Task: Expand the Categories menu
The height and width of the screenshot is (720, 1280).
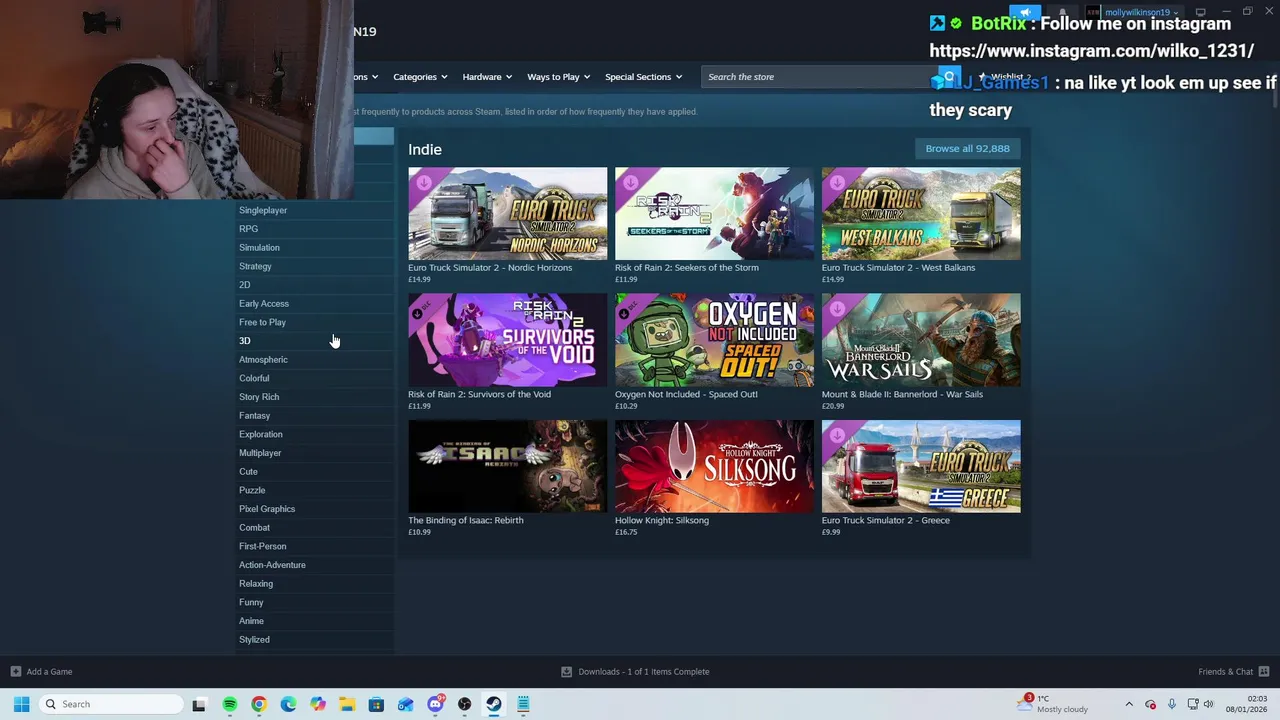Action: [x=419, y=77]
